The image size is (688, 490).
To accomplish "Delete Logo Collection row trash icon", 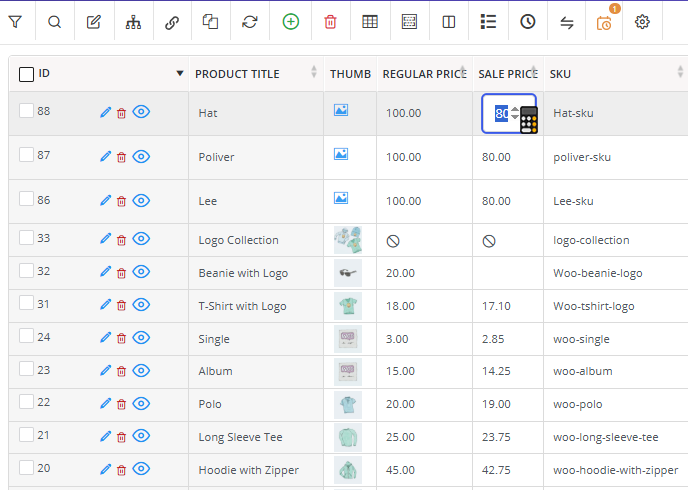I will pyautogui.click(x=122, y=240).
